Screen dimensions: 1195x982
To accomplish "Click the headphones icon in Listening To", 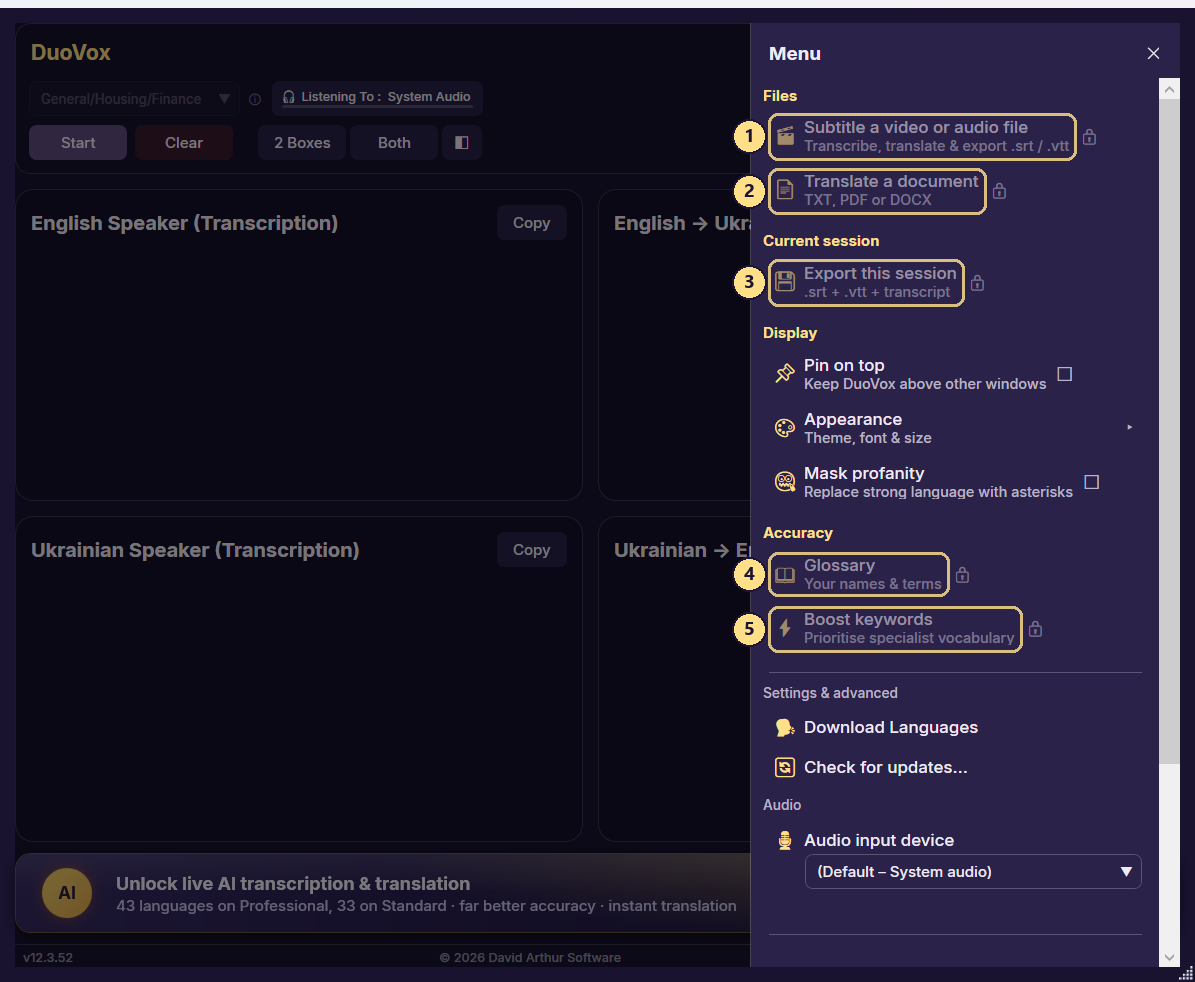I will pyautogui.click(x=289, y=97).
